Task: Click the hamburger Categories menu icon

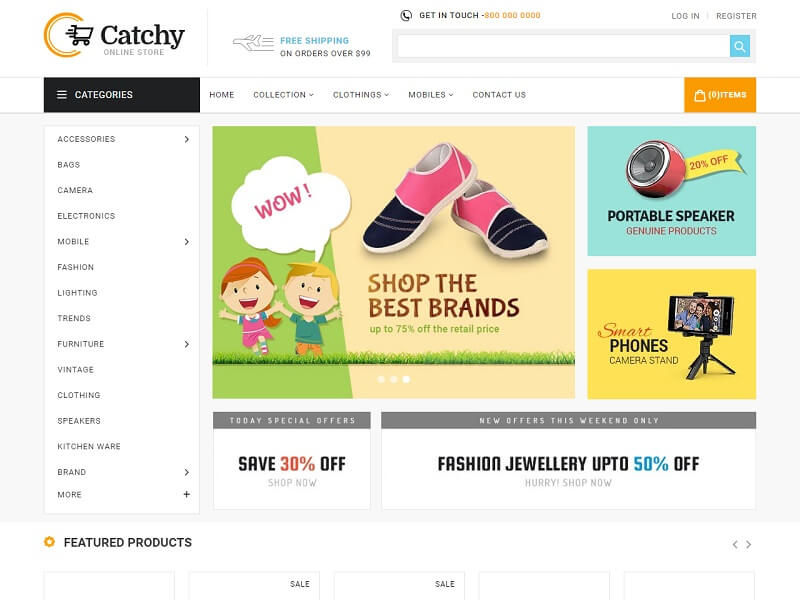Action: click(62, 94)
